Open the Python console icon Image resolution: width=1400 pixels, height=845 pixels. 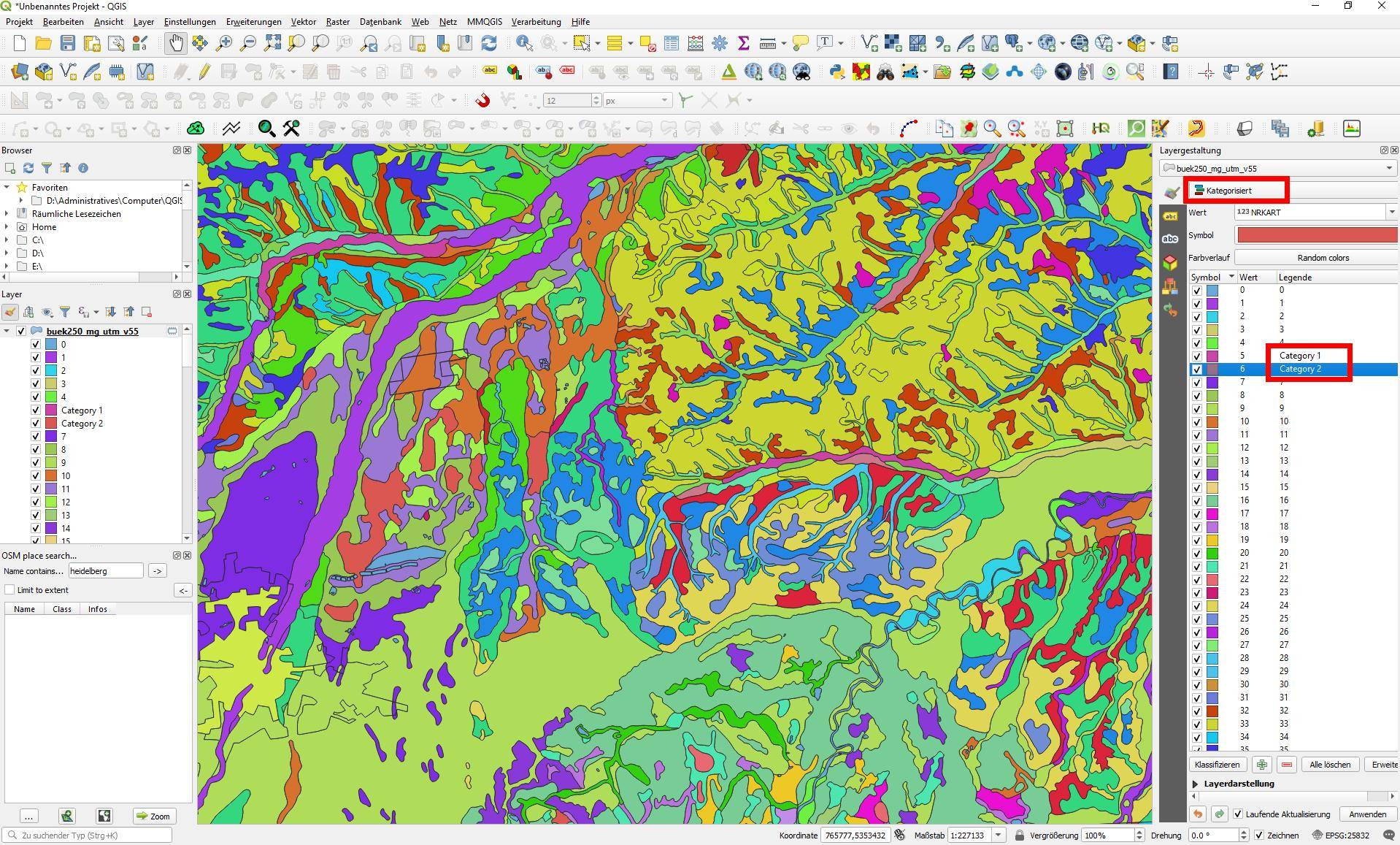point(837,72)
